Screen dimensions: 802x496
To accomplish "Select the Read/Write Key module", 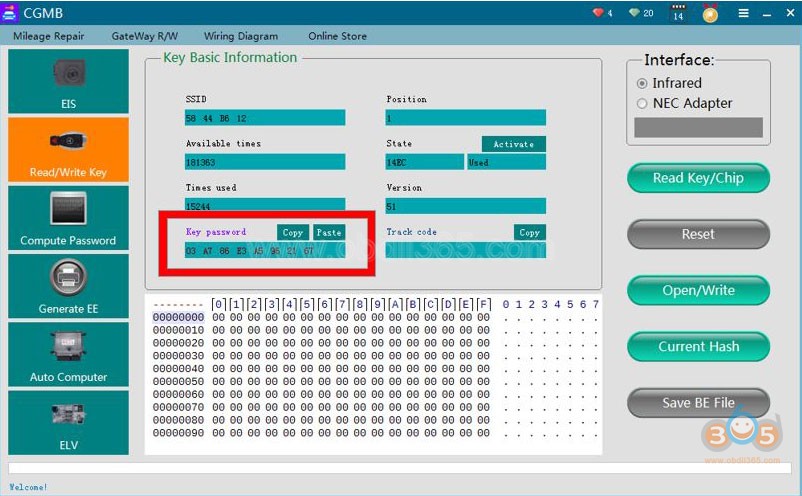I will pos(68,149).
